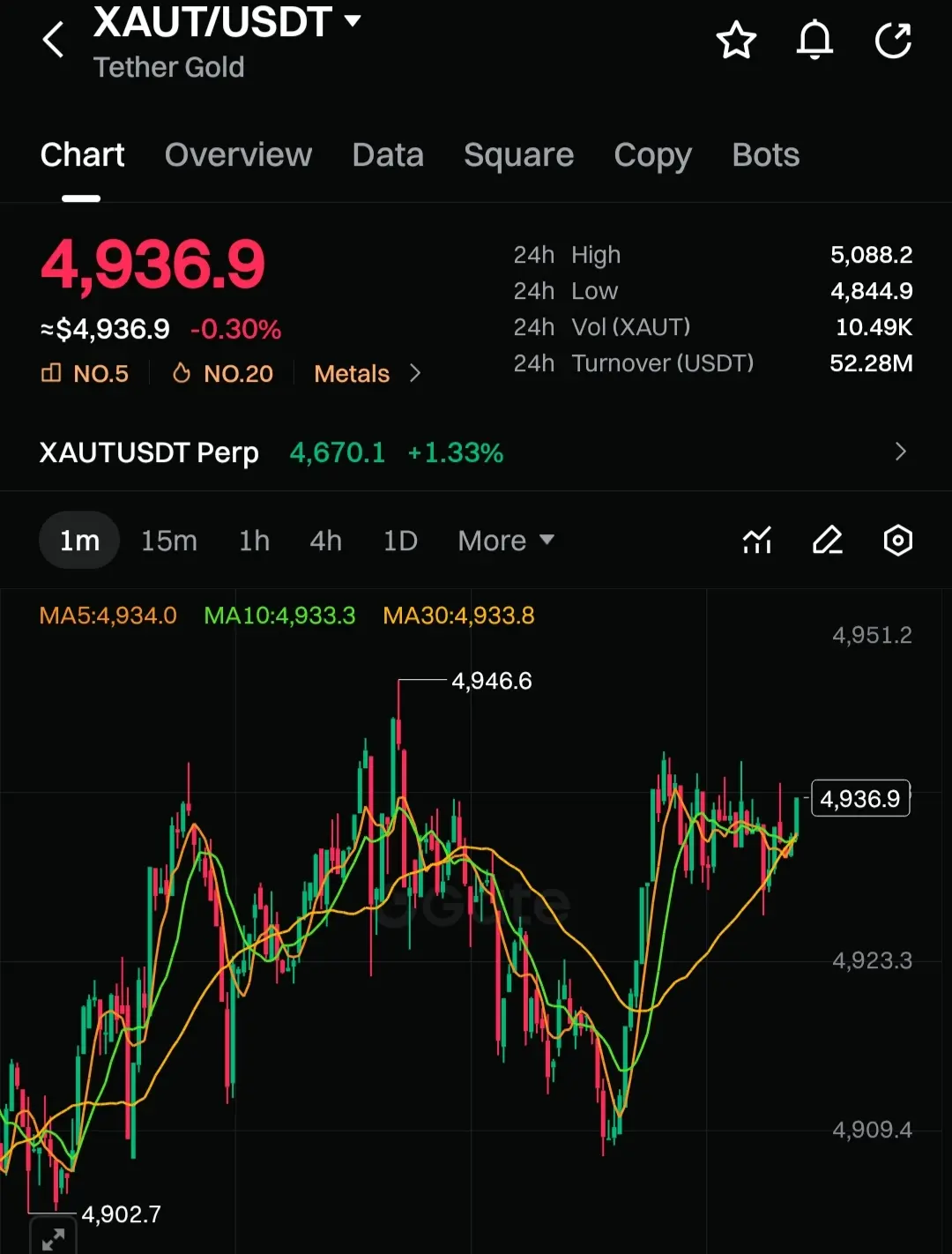
Task: Open the Square tab
Action: [518, 156]
